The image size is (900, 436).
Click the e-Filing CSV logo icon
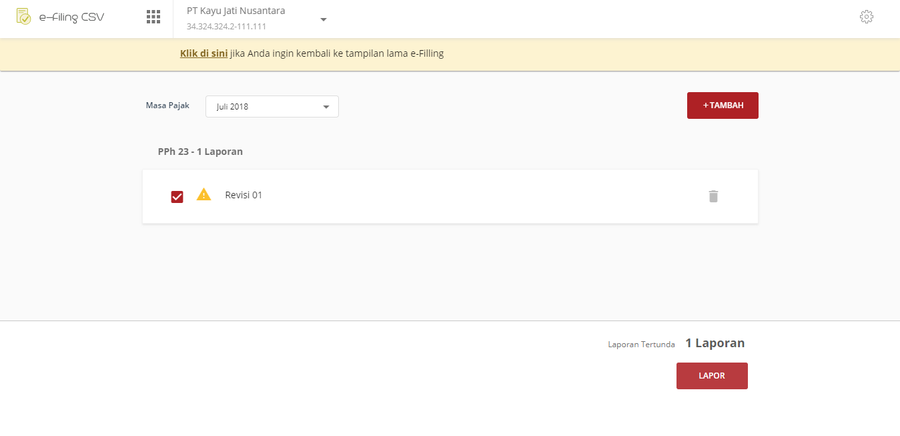click(x=24, y=17)
